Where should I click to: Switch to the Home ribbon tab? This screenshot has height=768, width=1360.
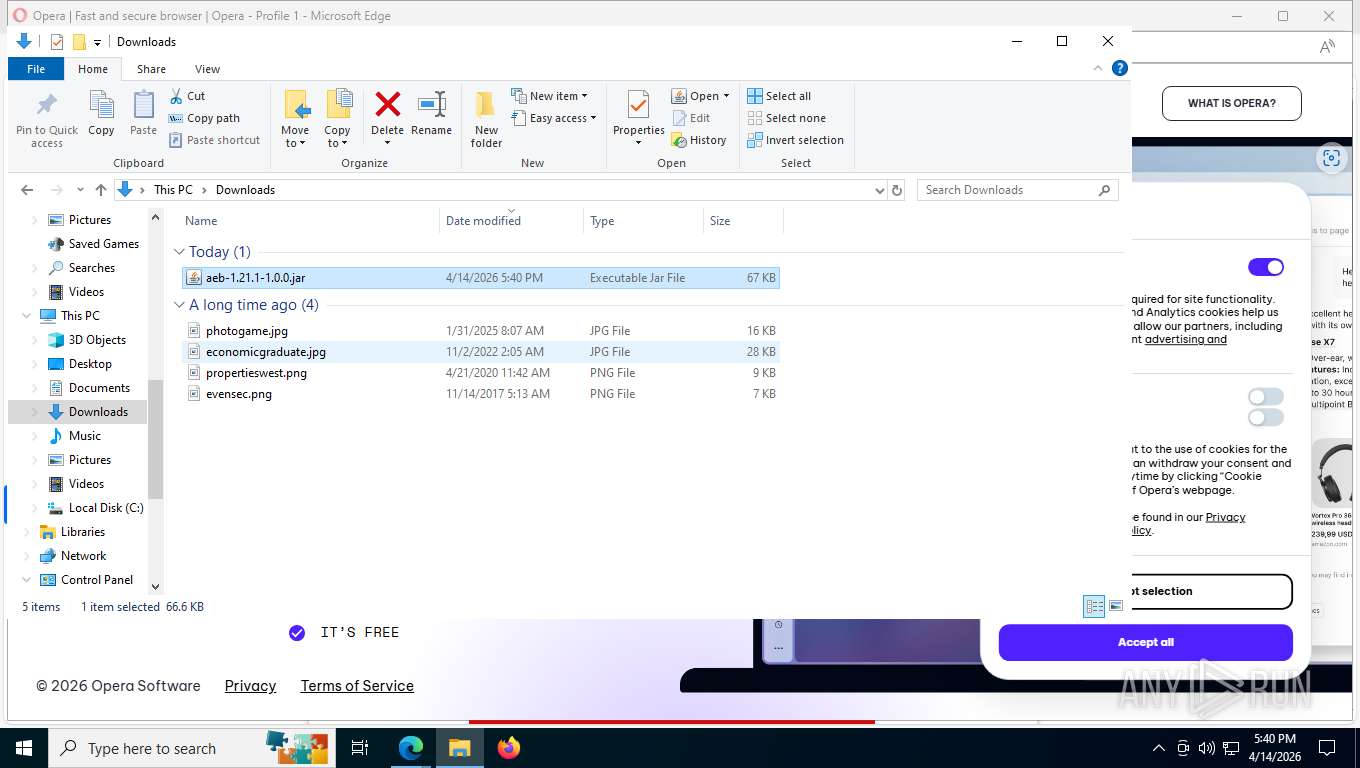(93, 69)
